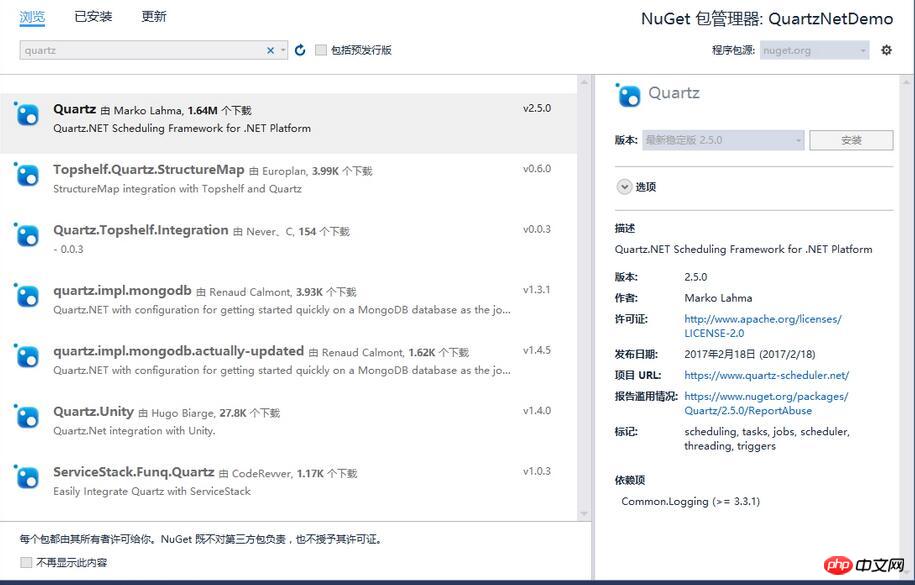This screenshot has height=585, width=915.
Task: Switch to the Browse tab
Action: click(x=32, y=17)
